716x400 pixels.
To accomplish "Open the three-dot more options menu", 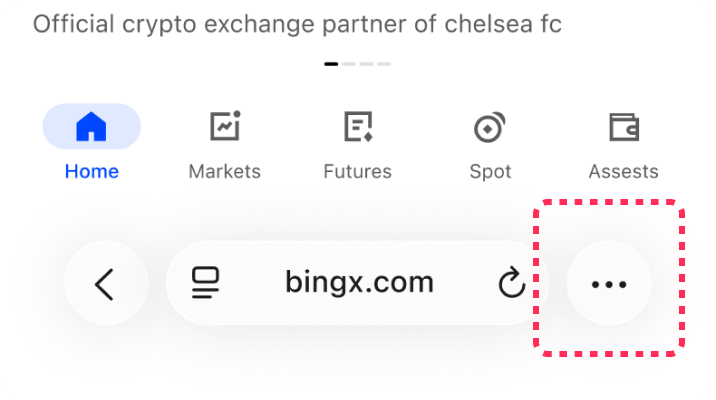I will point(609,284).
